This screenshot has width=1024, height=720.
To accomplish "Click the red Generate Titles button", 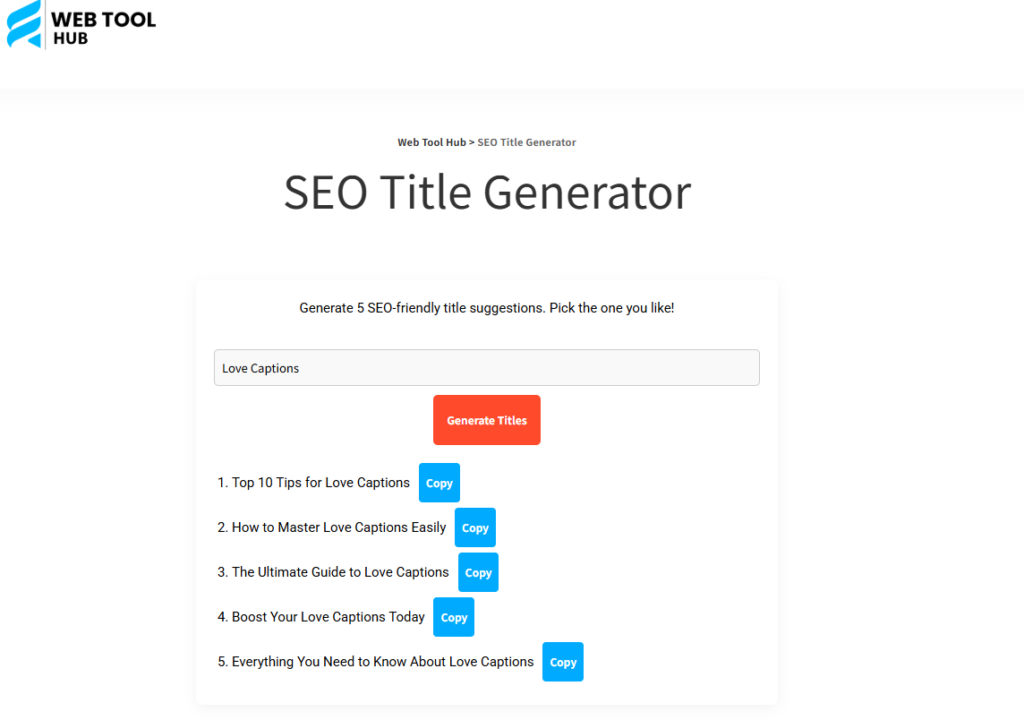I will point(487,420).
